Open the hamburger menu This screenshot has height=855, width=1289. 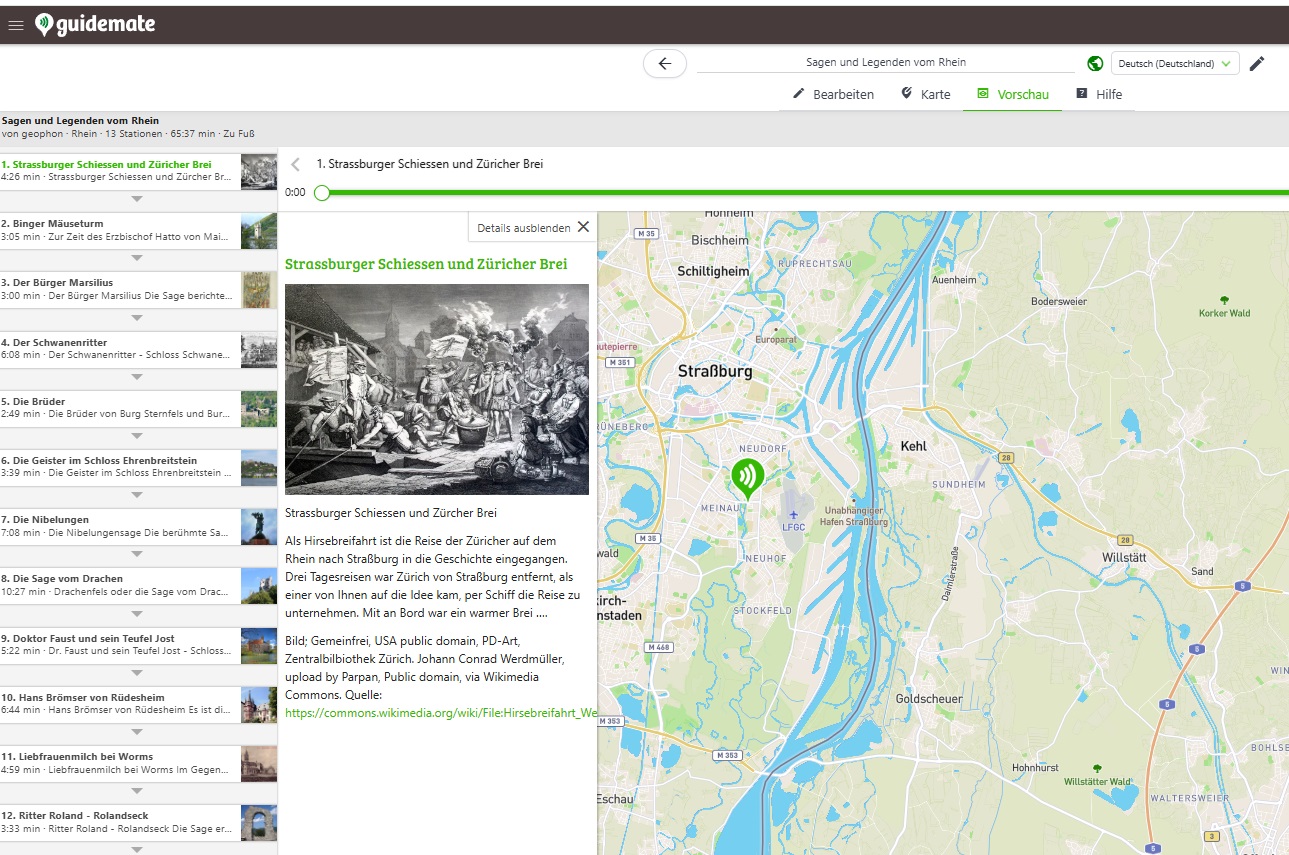coord(16,25)
